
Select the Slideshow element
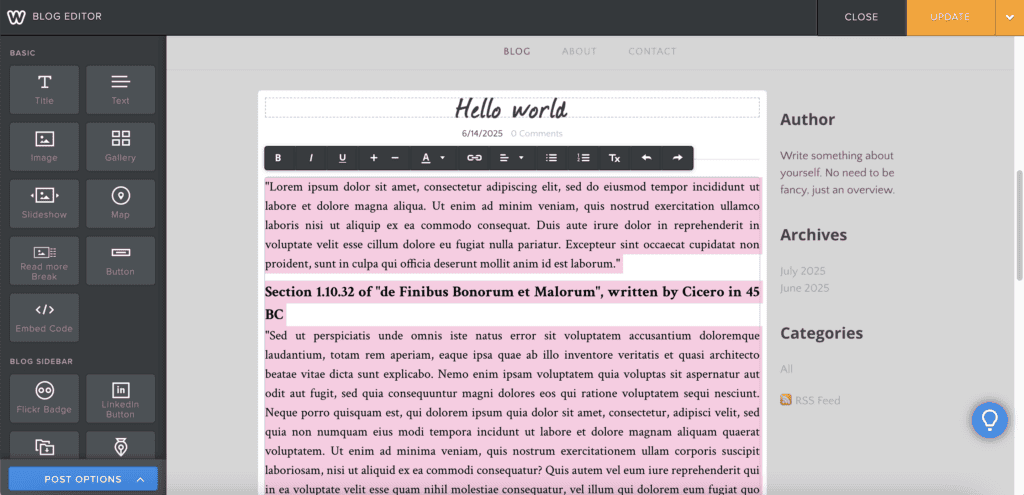44,204
